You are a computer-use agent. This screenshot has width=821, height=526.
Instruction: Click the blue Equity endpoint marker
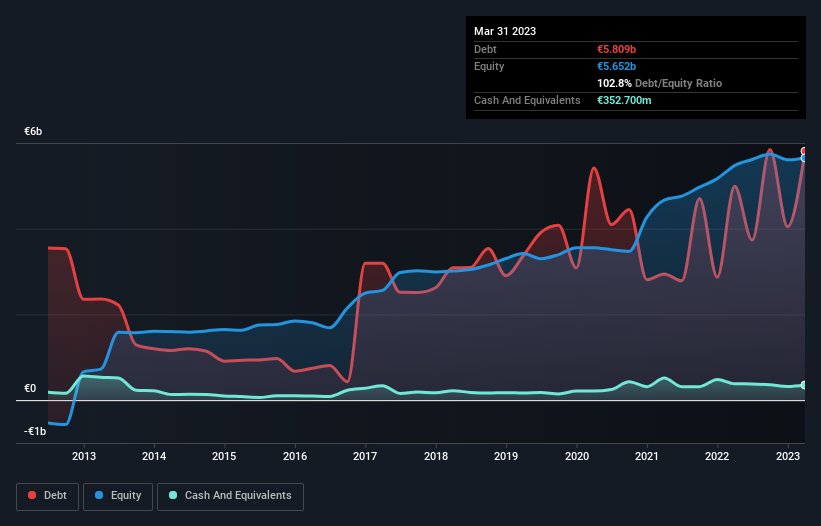point(804,158)
